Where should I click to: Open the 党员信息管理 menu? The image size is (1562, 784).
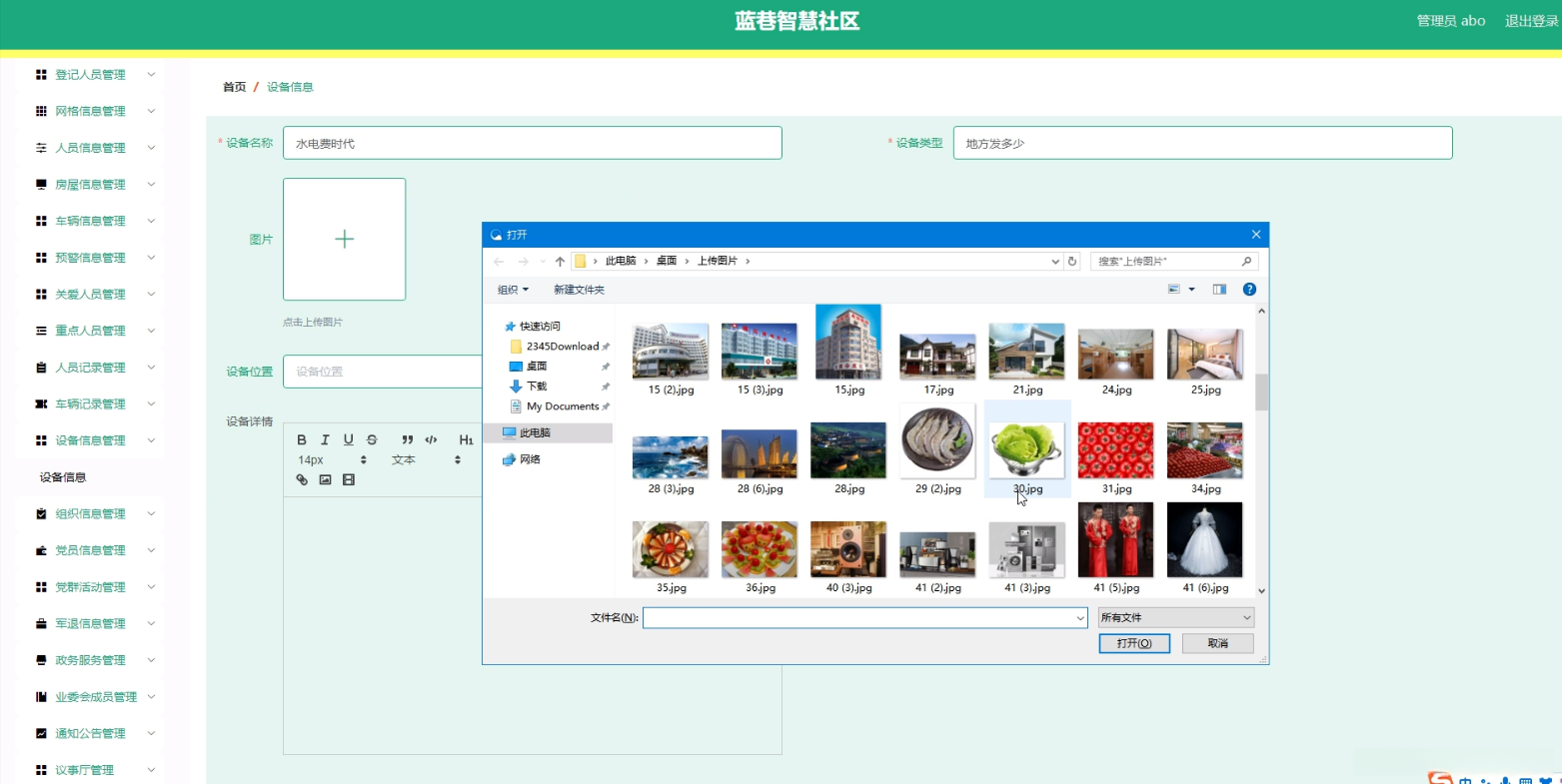(90, 550)
